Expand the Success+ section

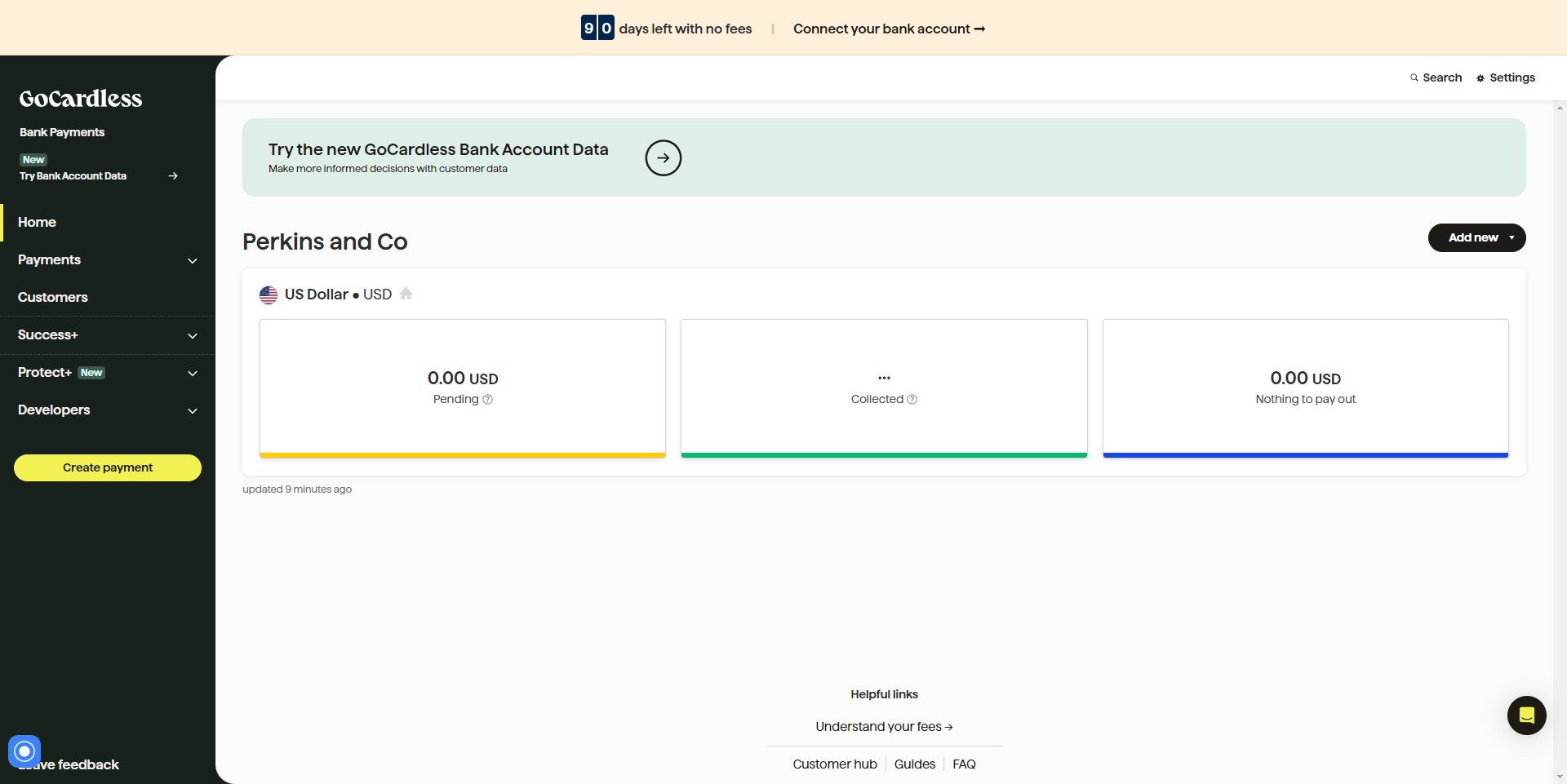(192, 336)
